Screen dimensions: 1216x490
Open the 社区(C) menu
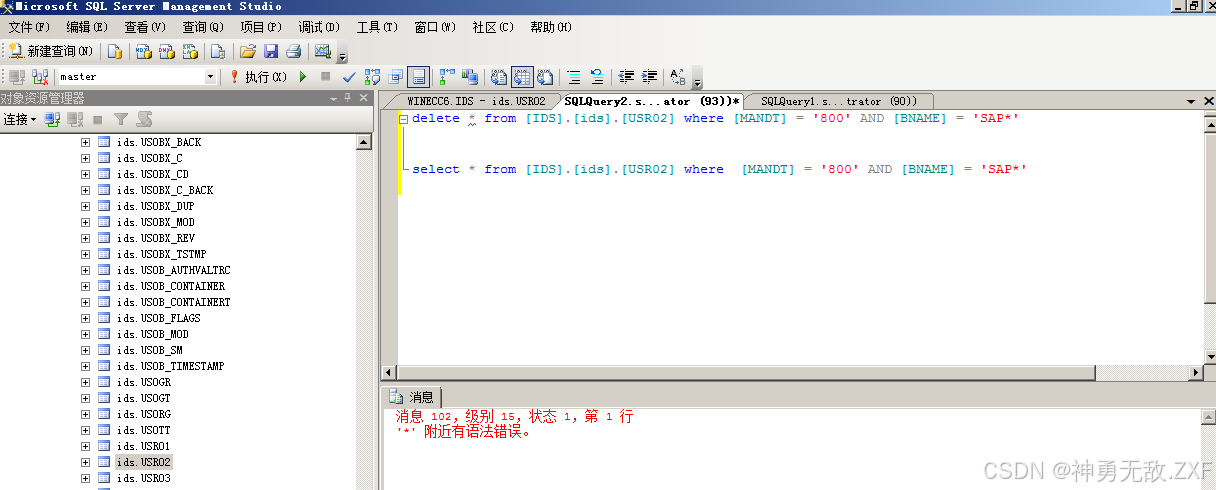click(493, 27)
